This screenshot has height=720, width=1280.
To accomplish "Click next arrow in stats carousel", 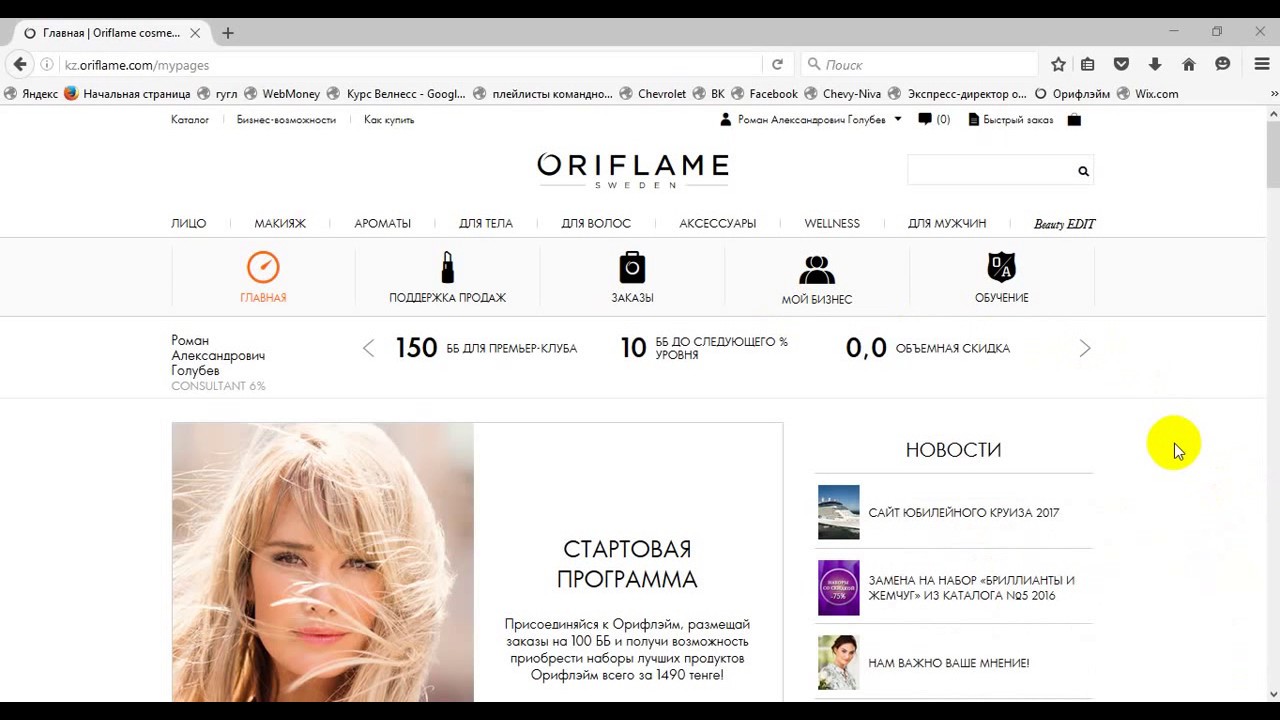I will (x=1085, y=348).
